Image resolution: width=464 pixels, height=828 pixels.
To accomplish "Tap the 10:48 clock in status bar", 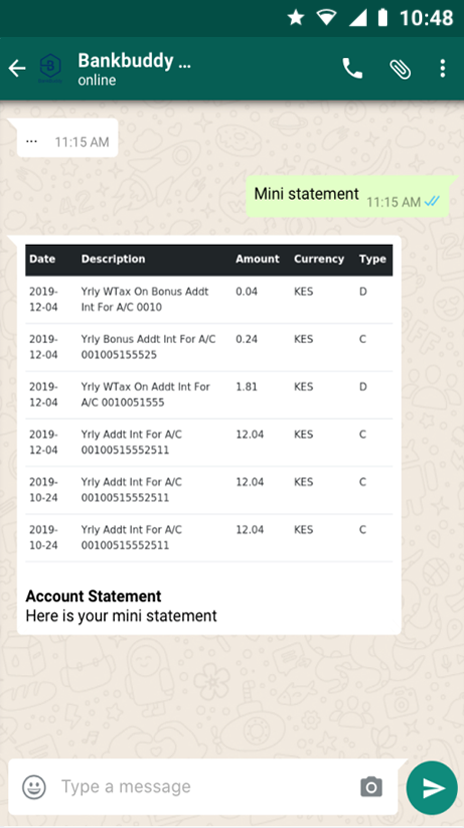I will (427, 18).
